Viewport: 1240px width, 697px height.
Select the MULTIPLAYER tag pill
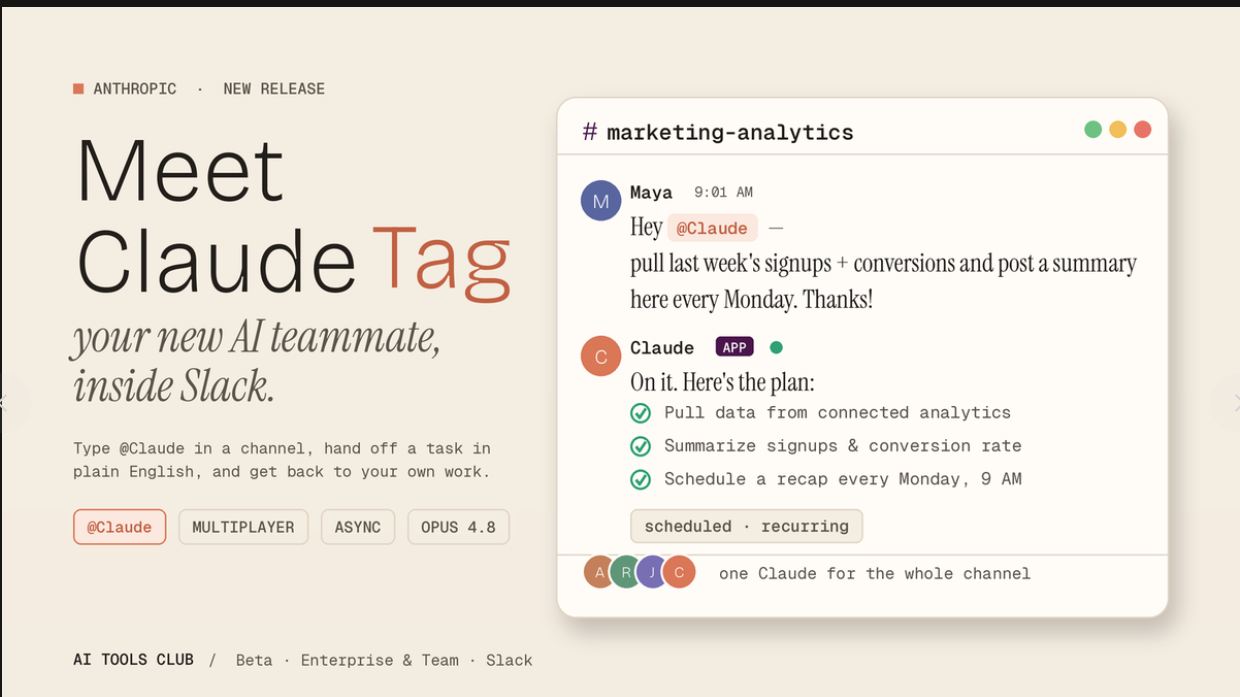[x=243, y=527]
